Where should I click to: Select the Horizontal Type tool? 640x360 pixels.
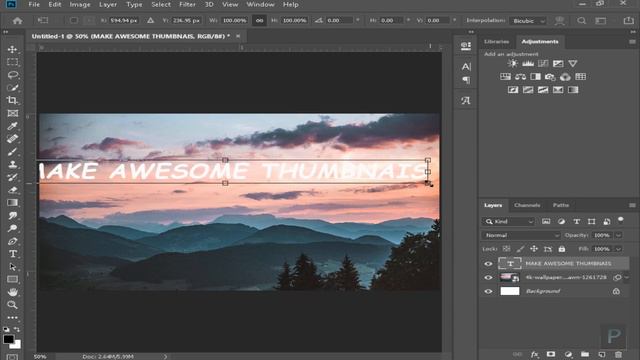coord(12,254)
